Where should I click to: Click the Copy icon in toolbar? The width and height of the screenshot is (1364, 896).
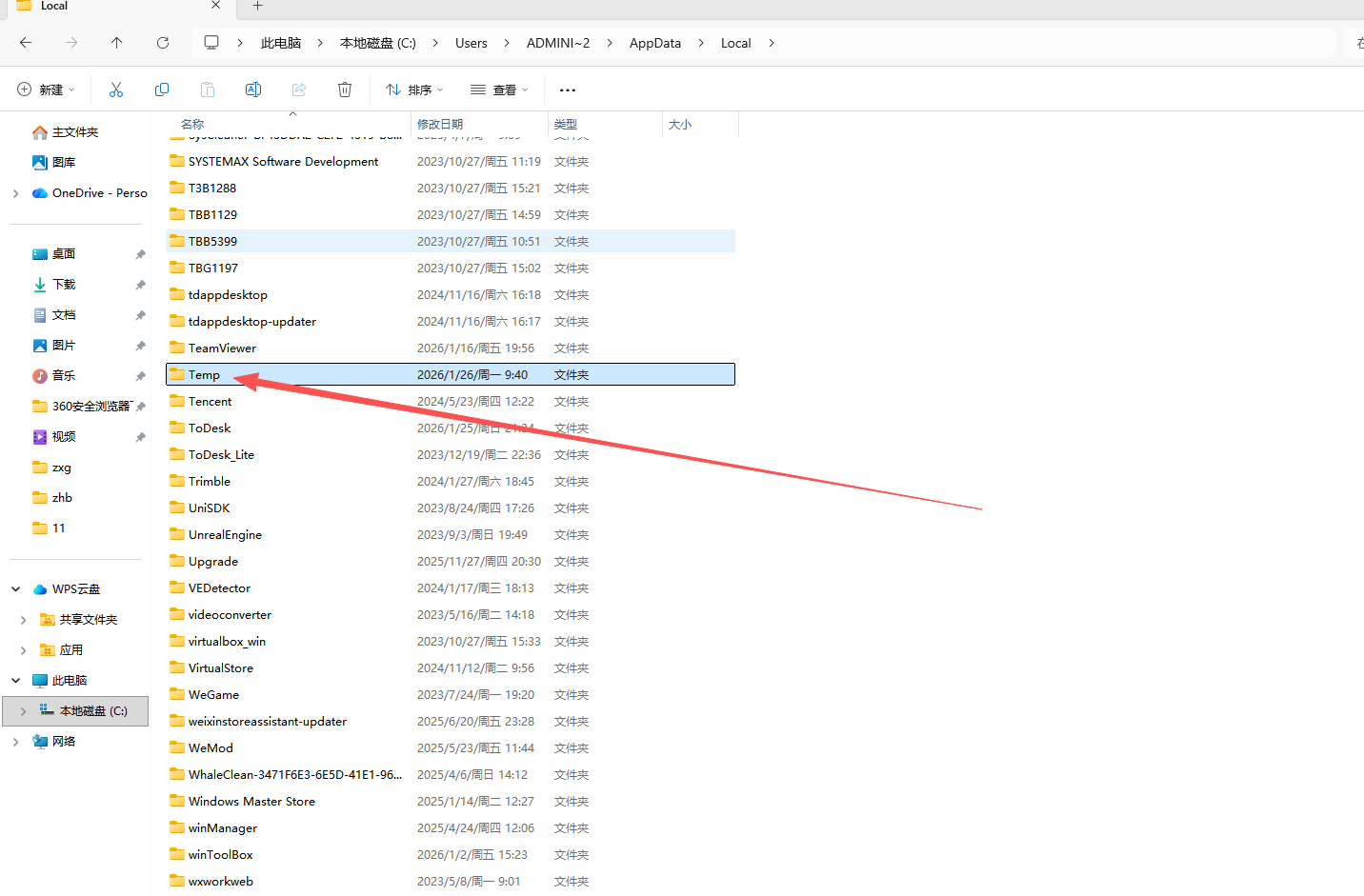coord(162,90)
